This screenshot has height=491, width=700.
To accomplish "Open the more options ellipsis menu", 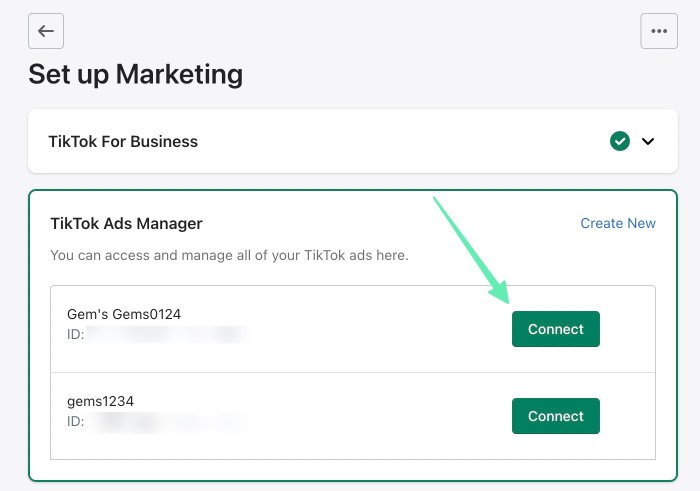I will pyautogui.click(x=658, y=31).
